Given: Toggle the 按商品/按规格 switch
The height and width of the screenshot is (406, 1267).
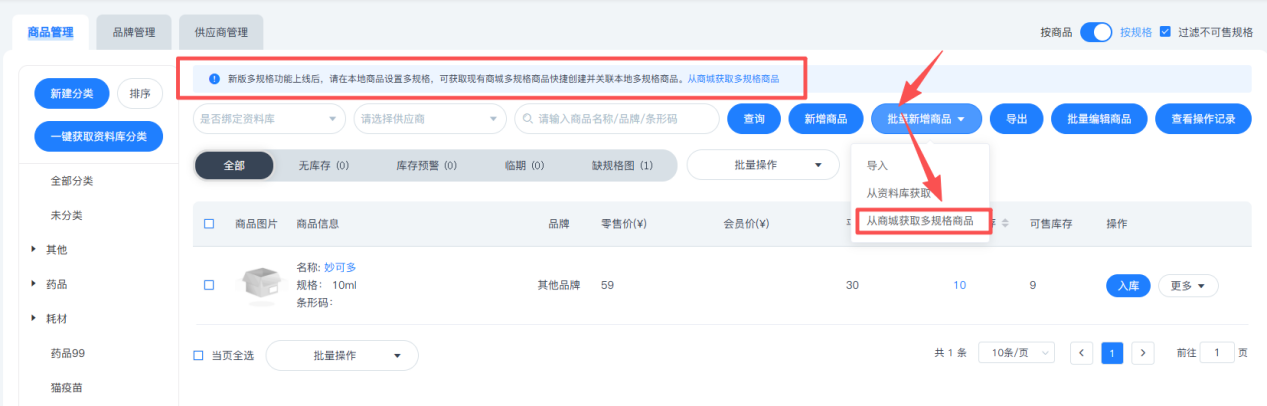Looking at the screenshot, I should point(1096,32).
